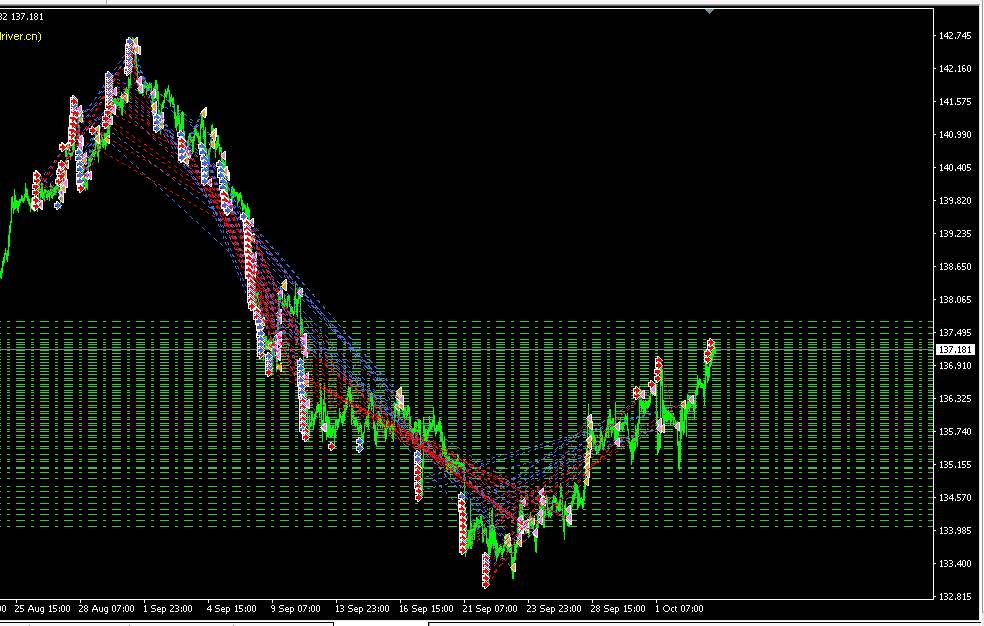Click the current price label 137.181
984x626 pixels.
point(955,349)
